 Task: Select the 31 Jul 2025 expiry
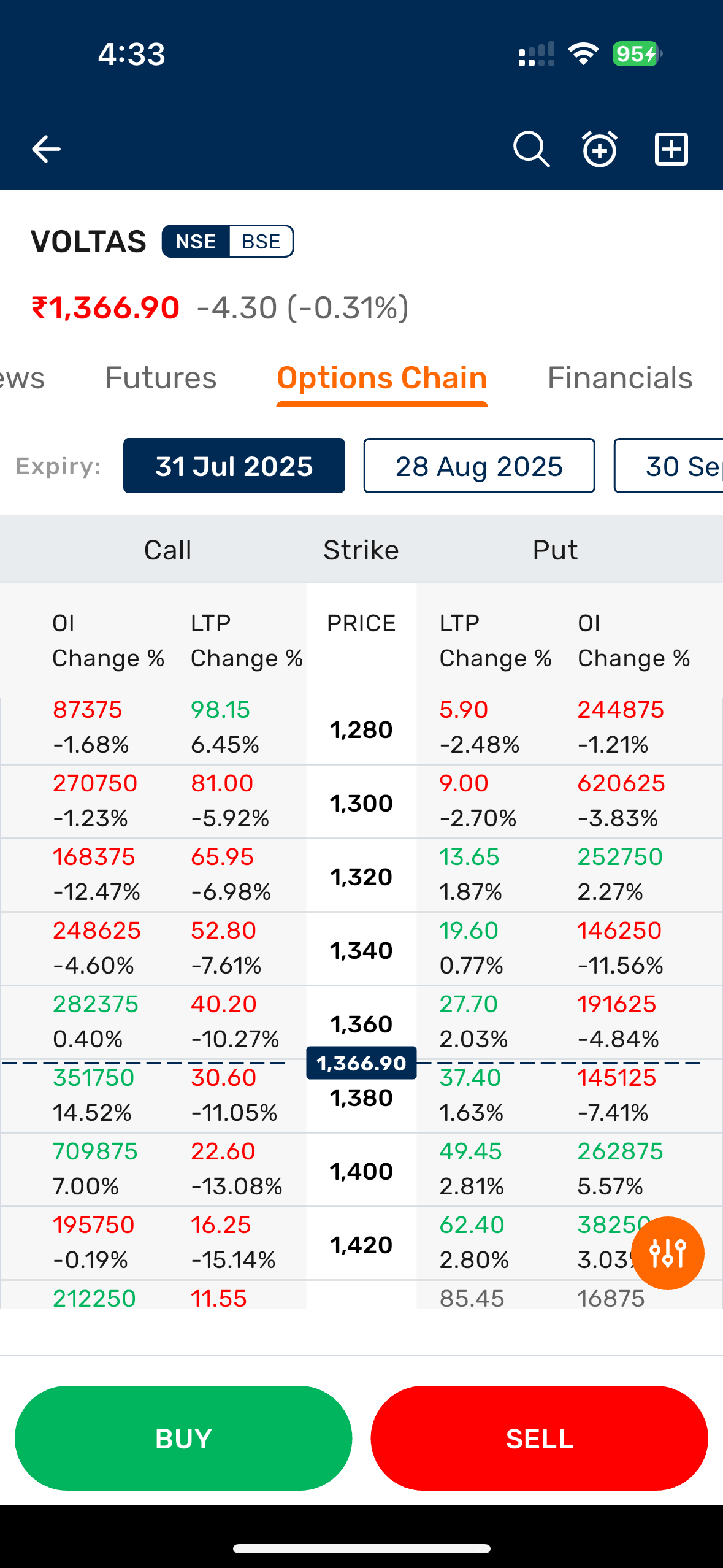(x=234, y=466)
